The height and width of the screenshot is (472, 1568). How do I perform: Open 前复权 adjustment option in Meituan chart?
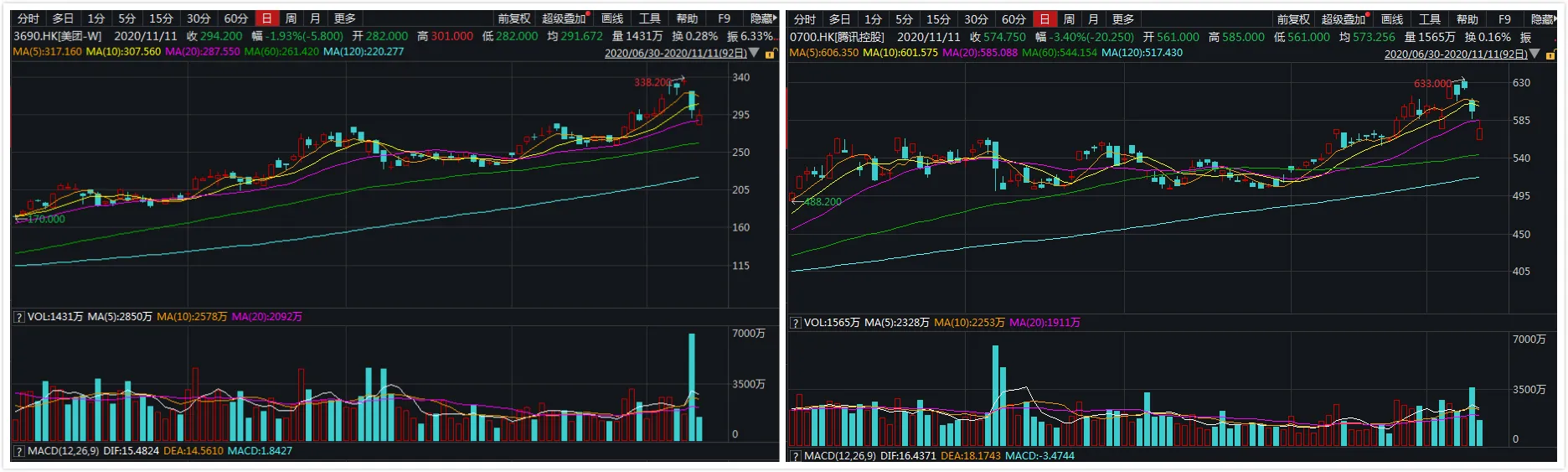[x=514, y=18]
